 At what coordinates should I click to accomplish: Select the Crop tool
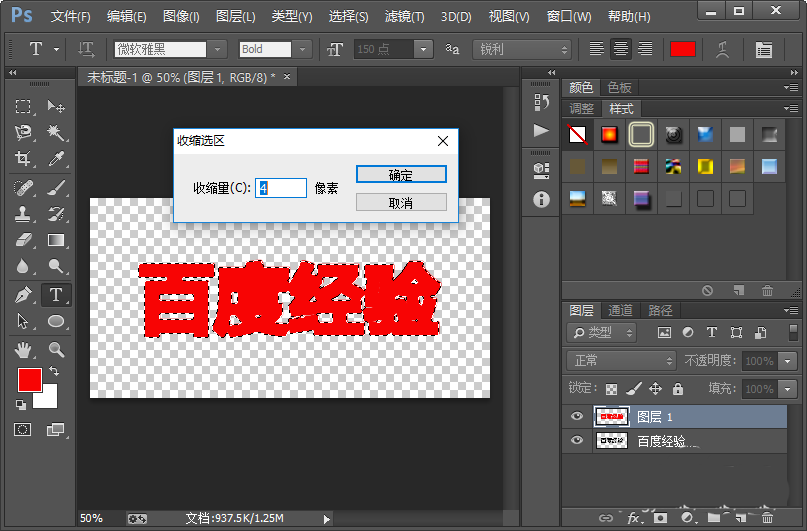pos(23,158)
